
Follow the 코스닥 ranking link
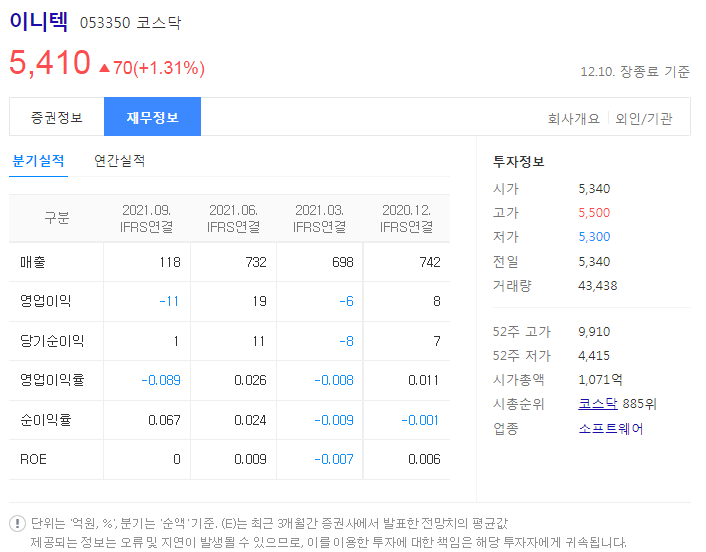tap(597, 403)
